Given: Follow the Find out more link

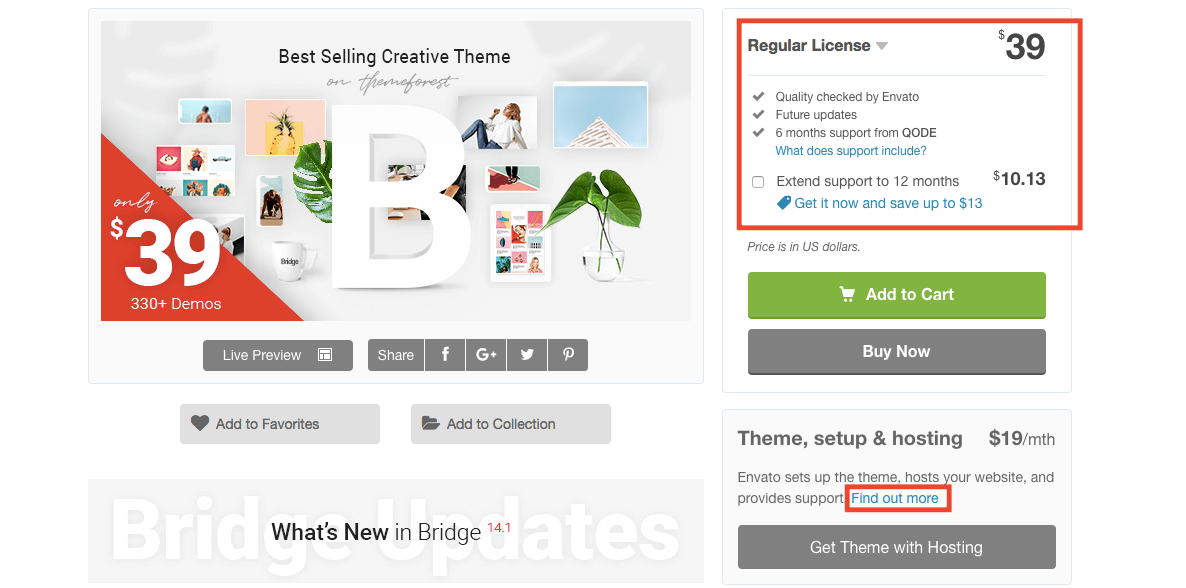Looking at the screenshot, I should click(x=895, y=498).
